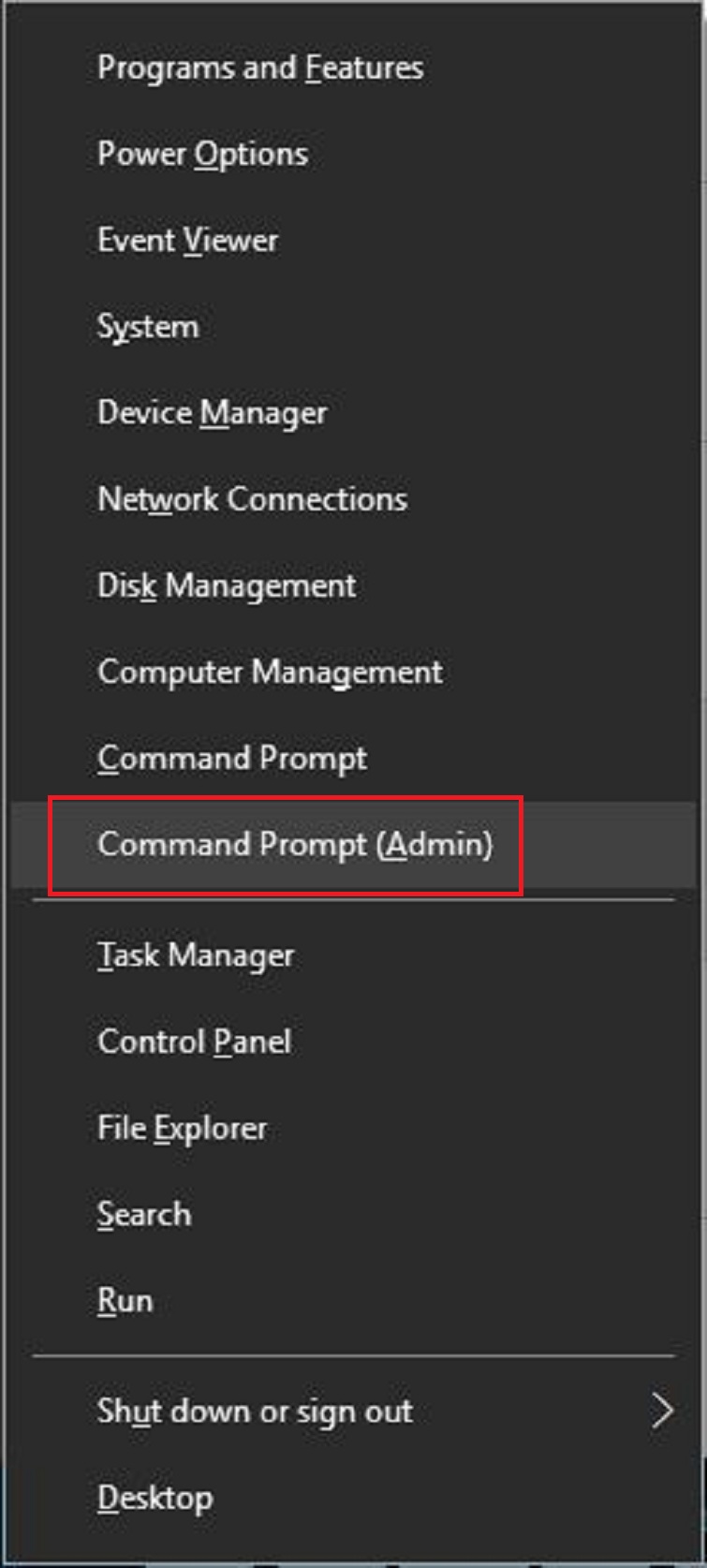The width and height of the screenshot is (707, 1568).
Task: Open Programs and Features
Action: point(260,68)
